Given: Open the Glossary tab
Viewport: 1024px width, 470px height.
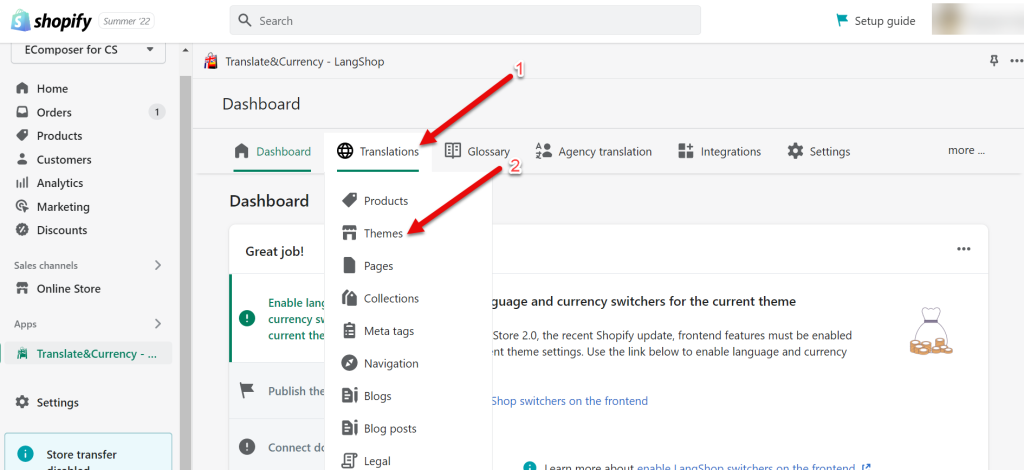Looking at the screenshot, I should (x=477, y=151).
